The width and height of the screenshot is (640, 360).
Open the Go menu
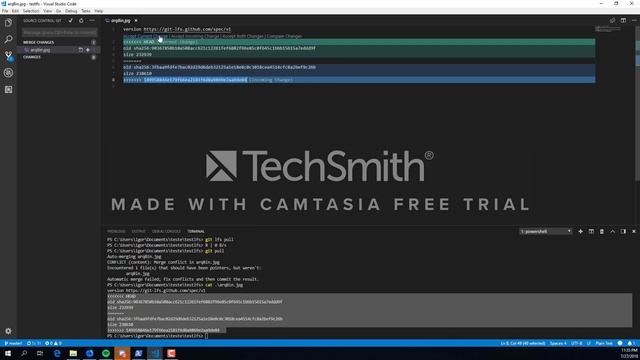(x=58, y=11)
